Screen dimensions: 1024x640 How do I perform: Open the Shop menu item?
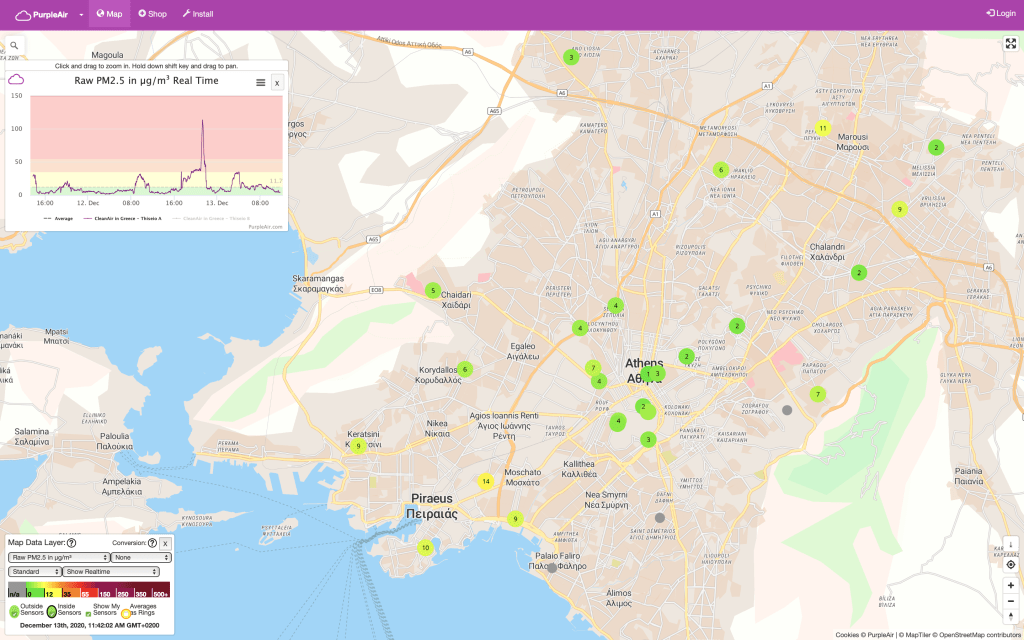coord(152,14)
